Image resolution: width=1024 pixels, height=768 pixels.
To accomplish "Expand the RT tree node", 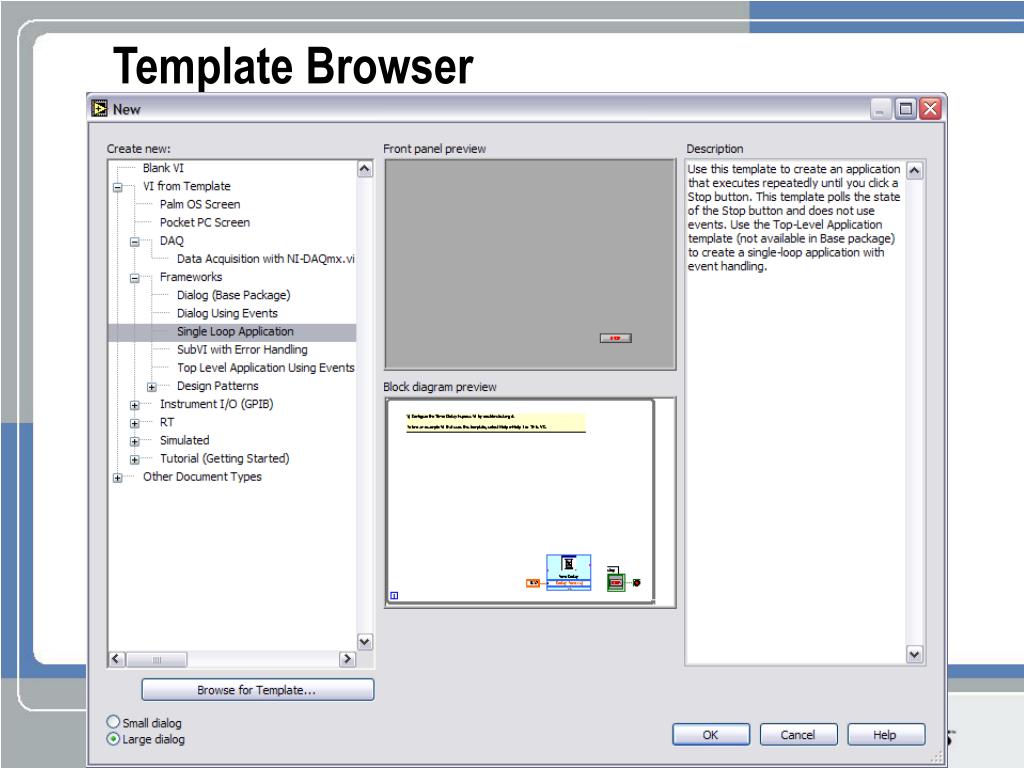I will point(135,423).
